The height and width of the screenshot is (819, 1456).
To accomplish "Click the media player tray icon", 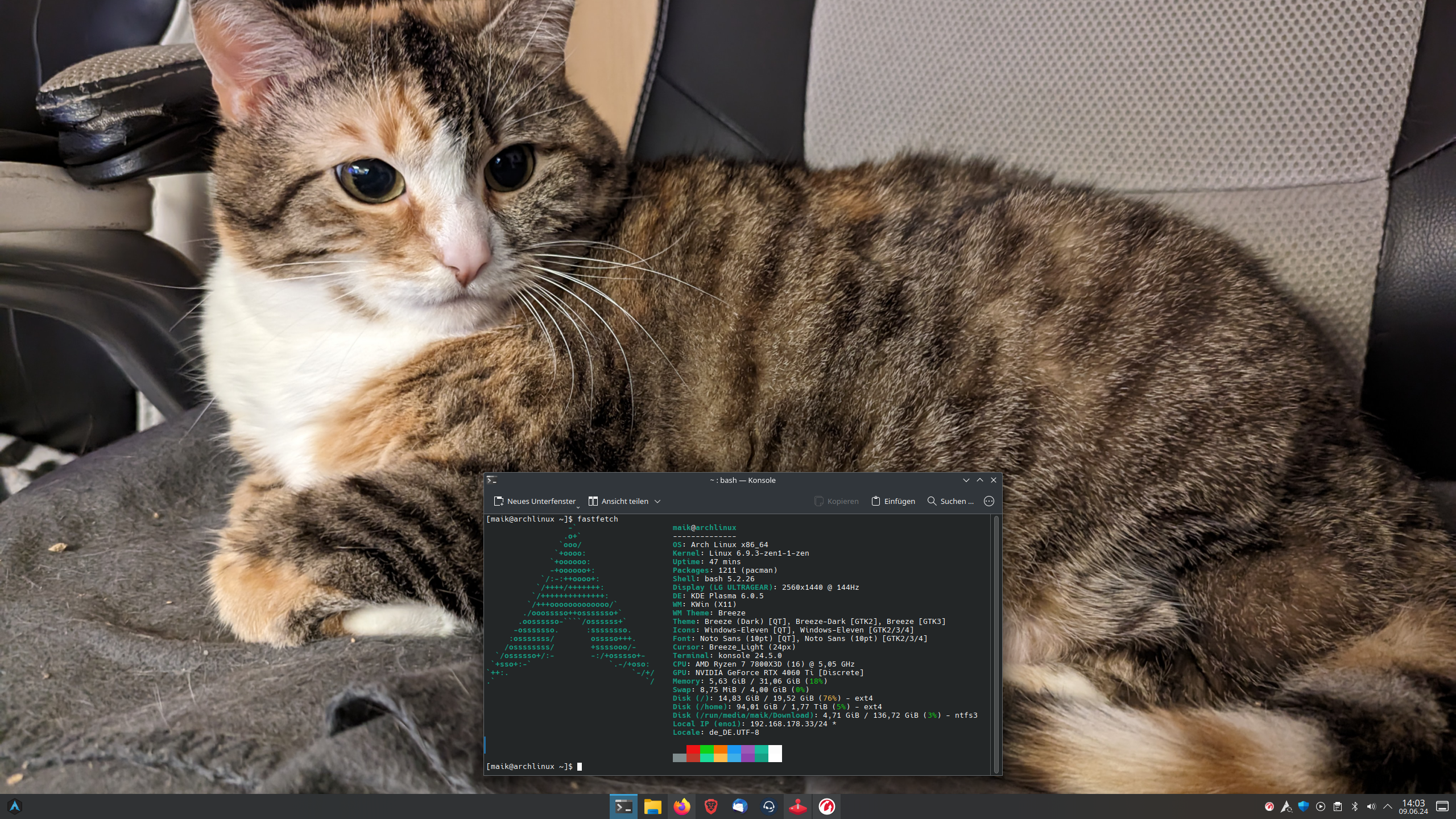I will 1321,806.
